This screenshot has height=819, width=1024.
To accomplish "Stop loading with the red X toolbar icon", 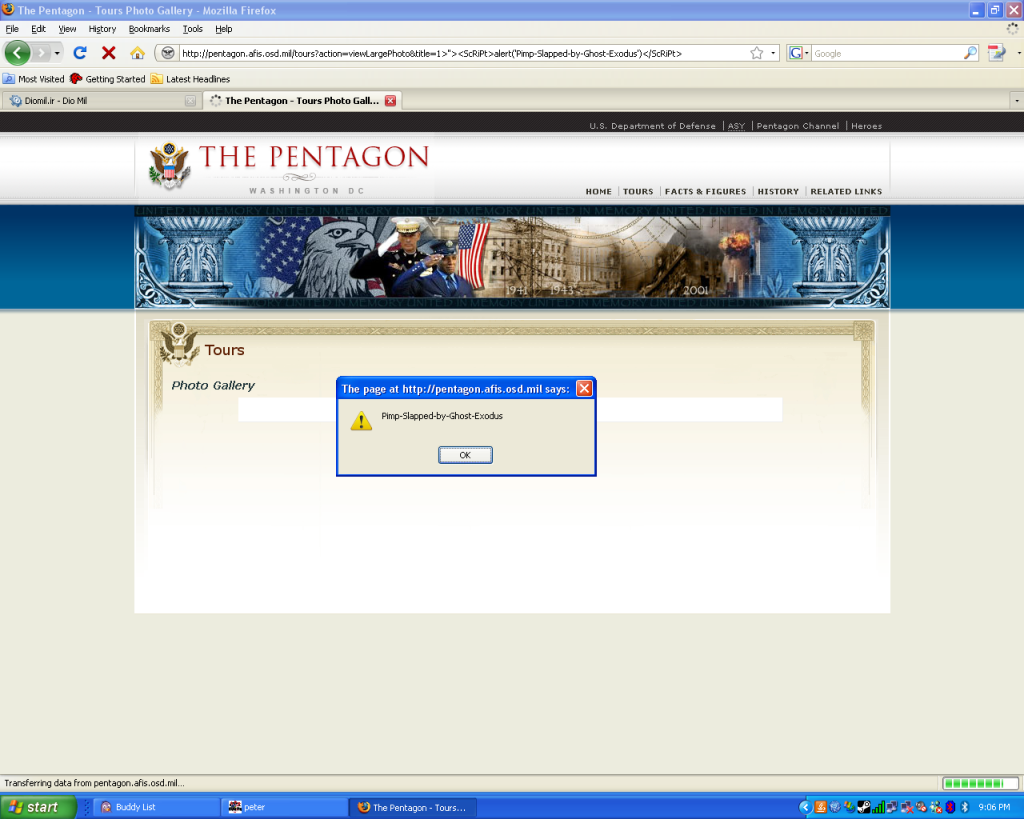I will click(108, 53).
